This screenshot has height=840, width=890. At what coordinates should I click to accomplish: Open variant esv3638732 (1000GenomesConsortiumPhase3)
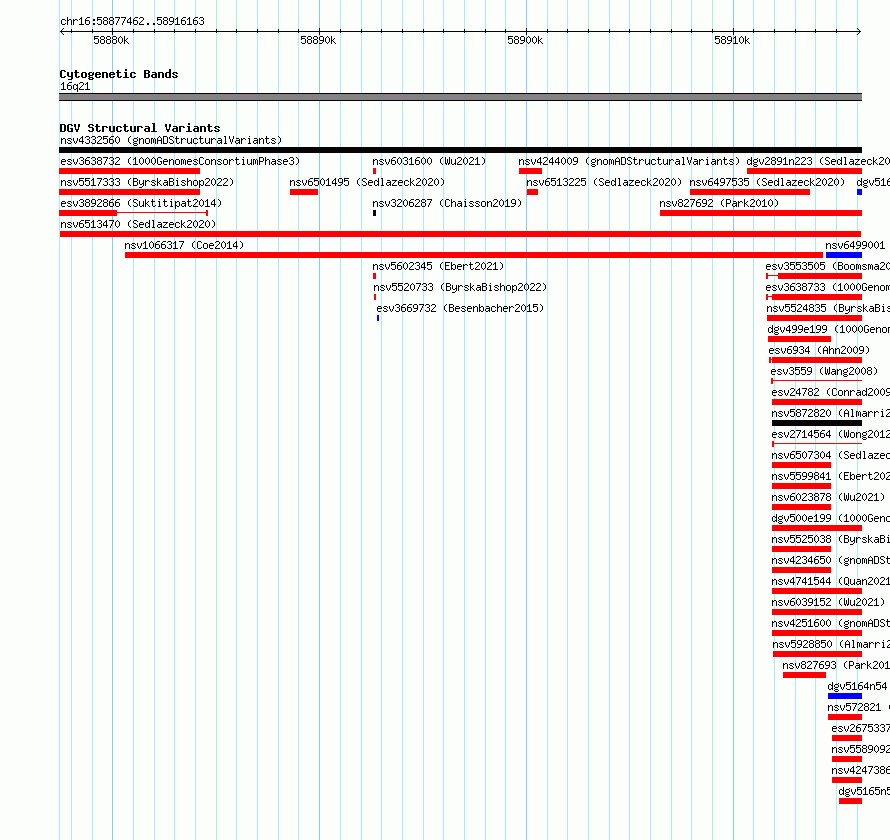tap(180, 161)
